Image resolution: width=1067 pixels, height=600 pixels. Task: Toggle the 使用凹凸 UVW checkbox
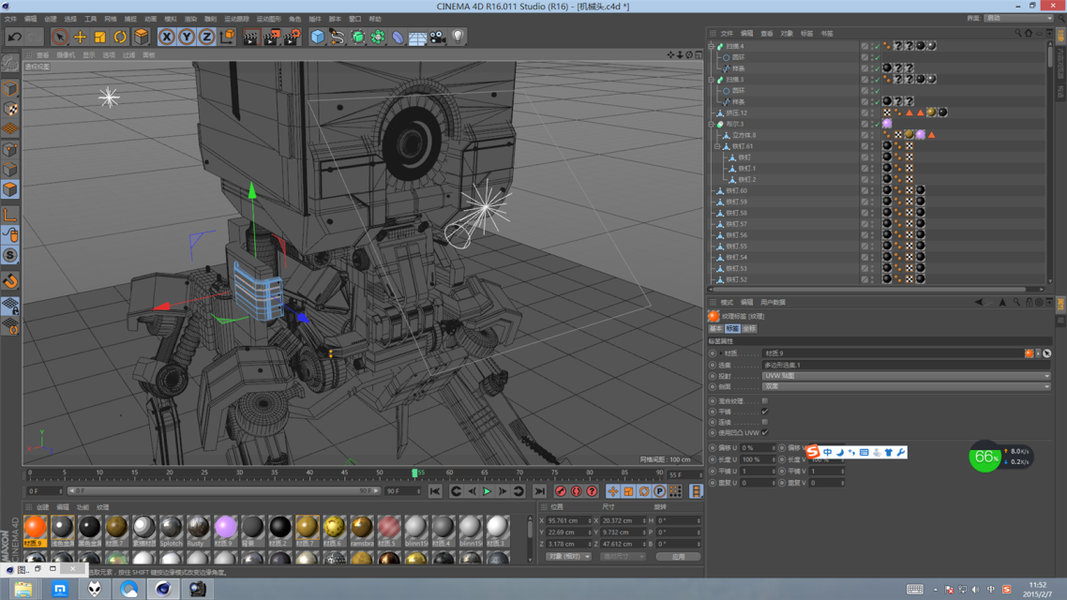(x=765, y=432)
